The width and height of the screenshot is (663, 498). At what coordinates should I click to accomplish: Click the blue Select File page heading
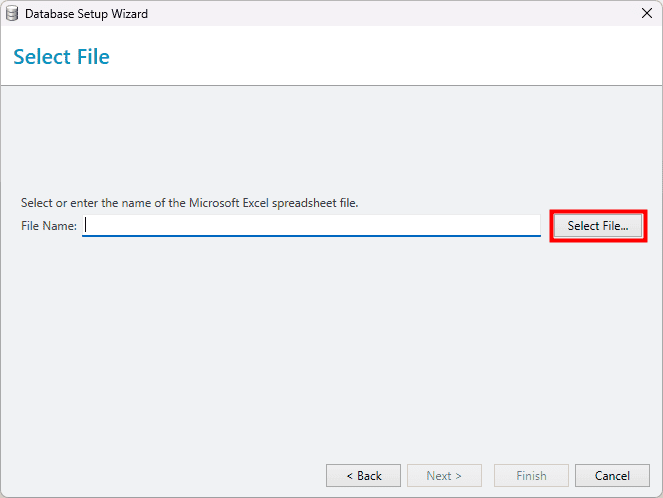click(x=61, y=57)
